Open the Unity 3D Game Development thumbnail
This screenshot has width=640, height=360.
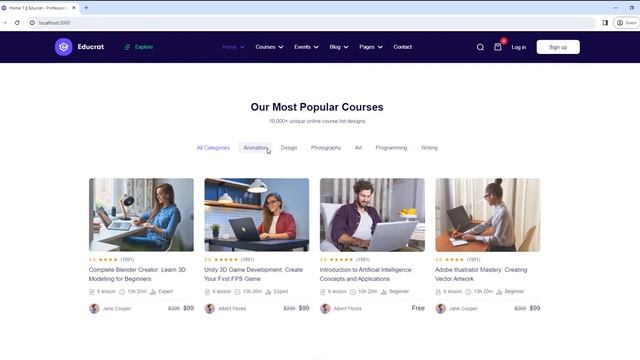[x=257, y=215]
